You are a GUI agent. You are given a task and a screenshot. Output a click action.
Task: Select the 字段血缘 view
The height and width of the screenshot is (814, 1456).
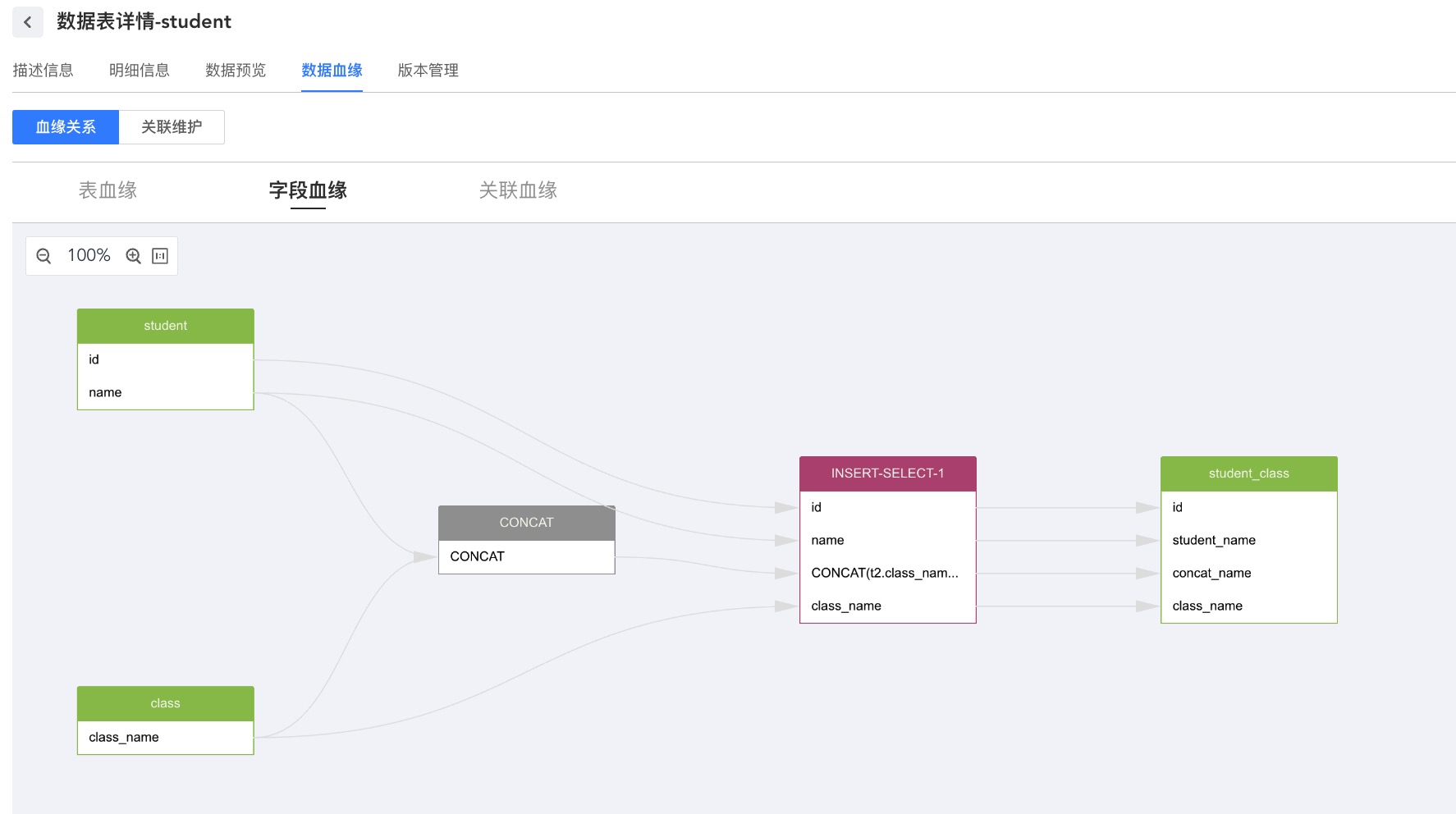pos(308,190)
